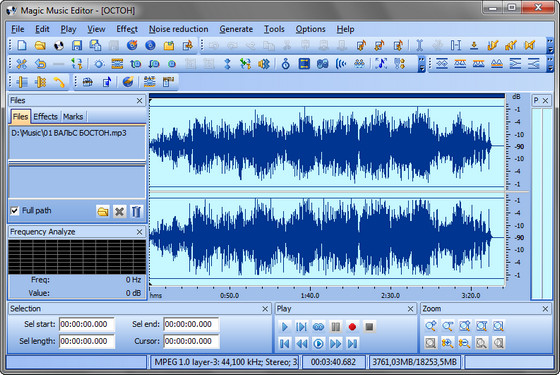Expand the effects toolbar overflow arrow
560x375 pixels.
tap(422, 64)
